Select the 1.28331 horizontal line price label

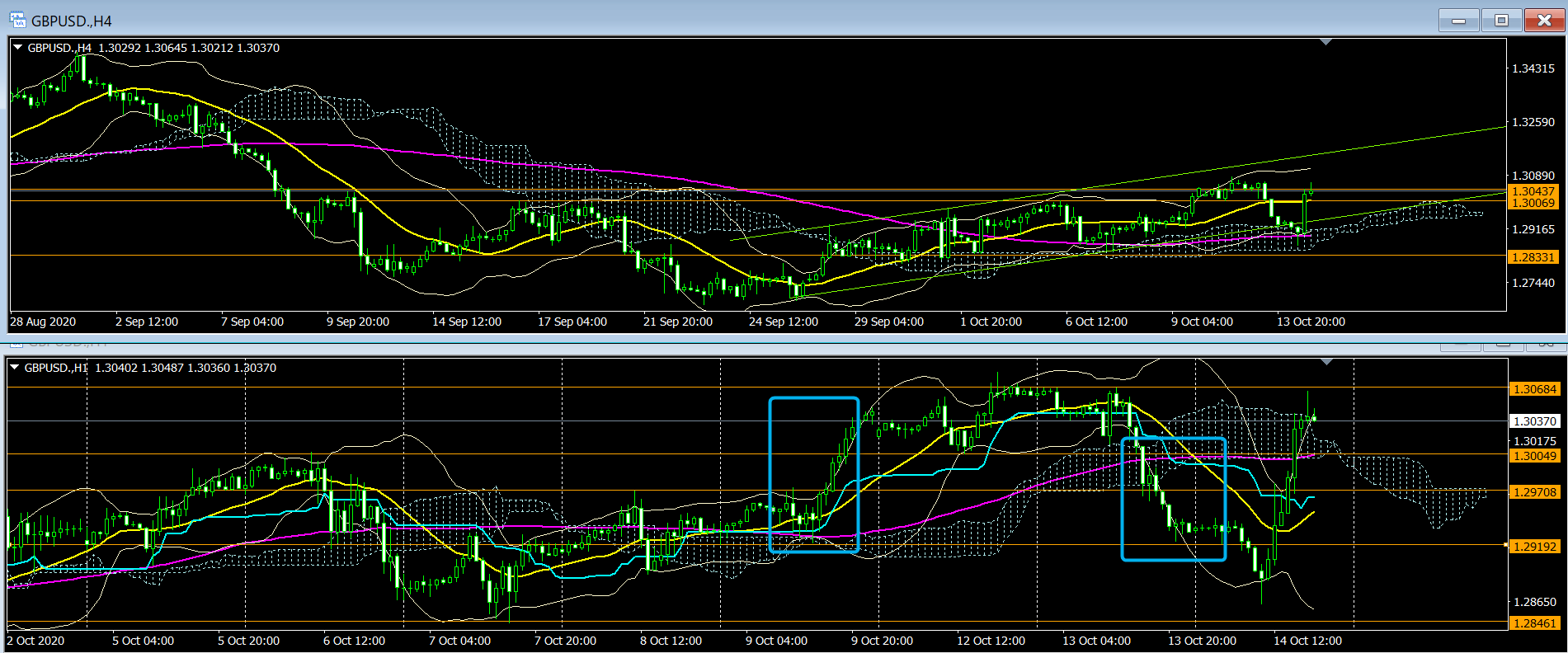coord(1533,257)
